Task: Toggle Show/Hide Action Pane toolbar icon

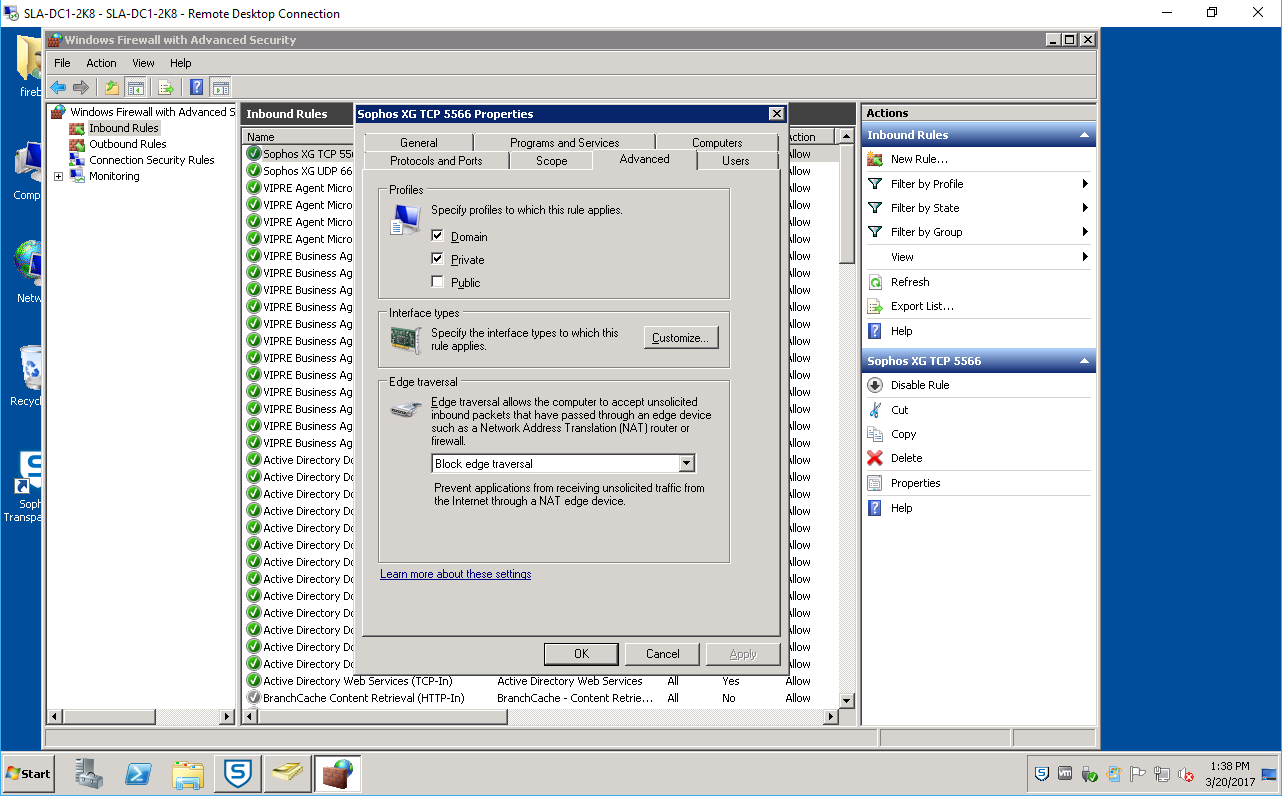Action: tap(221, 87)
